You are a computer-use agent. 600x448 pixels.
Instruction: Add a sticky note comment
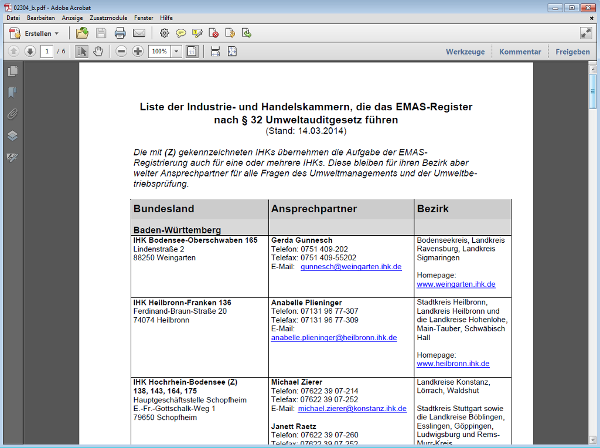tap(182, 33)
